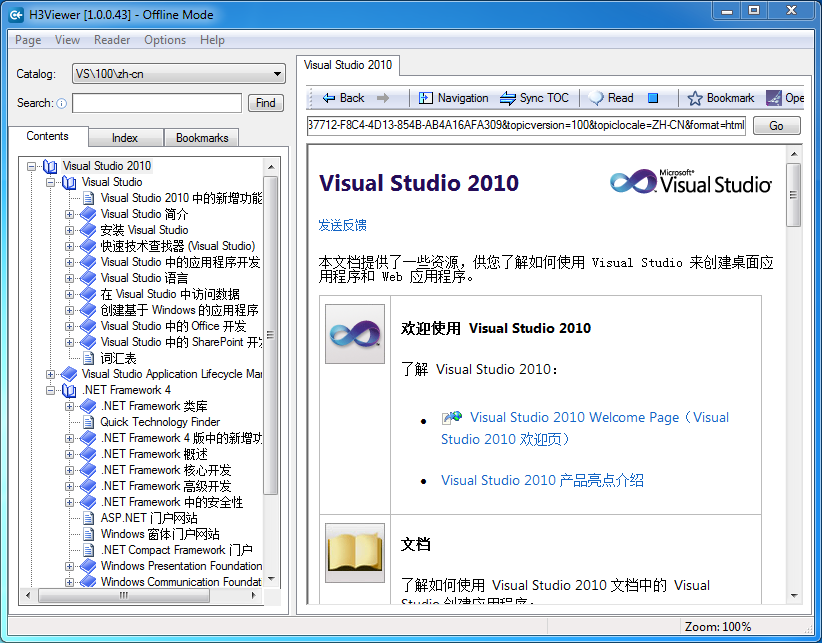This screenshot has width=822, height=643.
Task: Click page icon of Quick Technology Finder
Action: [89, 422]
